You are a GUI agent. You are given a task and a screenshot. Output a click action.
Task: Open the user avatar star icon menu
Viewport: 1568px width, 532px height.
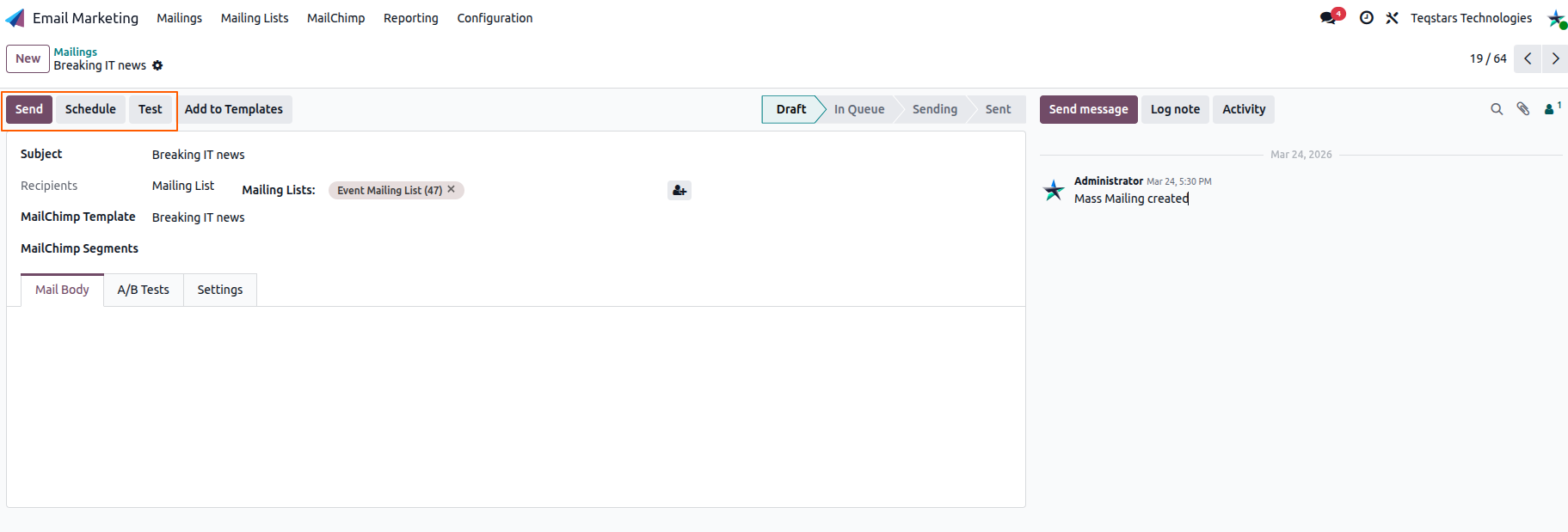coord(1557,18)
